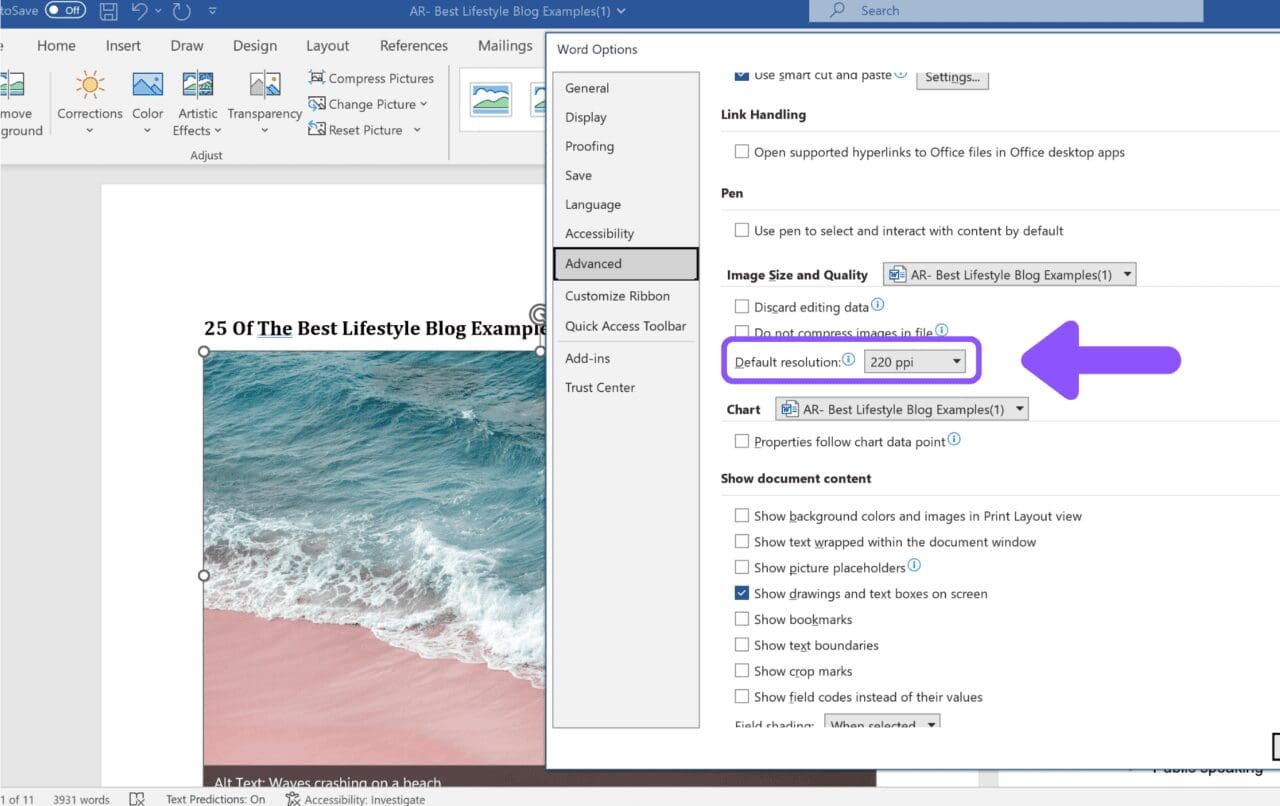
Task: Toggle AutoSave off switch
Action: tap(48, 10)
